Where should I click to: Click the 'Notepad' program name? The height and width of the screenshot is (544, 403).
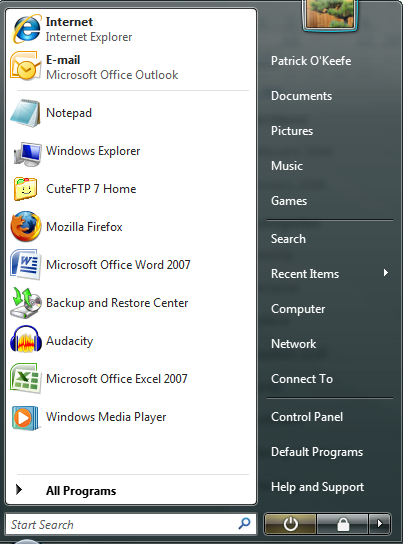[x=69, y=113]
